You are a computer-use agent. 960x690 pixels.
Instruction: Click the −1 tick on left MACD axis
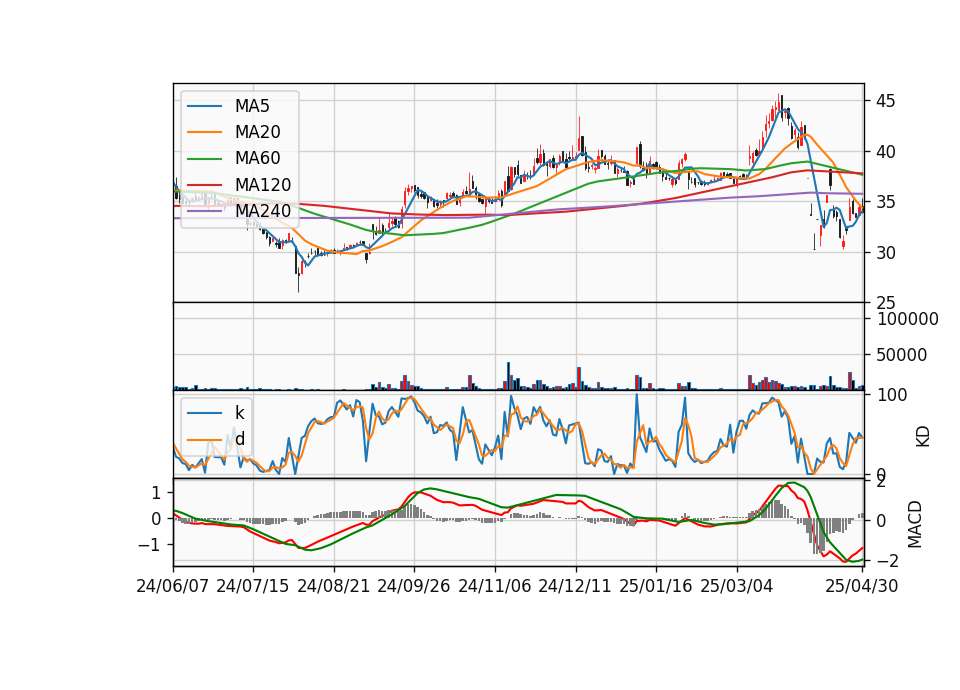coord(149,545)
